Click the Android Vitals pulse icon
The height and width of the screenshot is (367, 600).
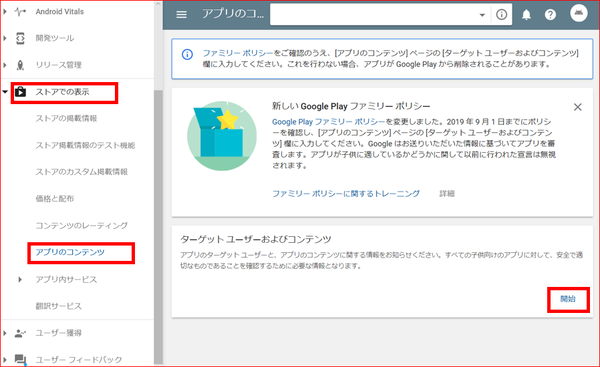[20, 11]
